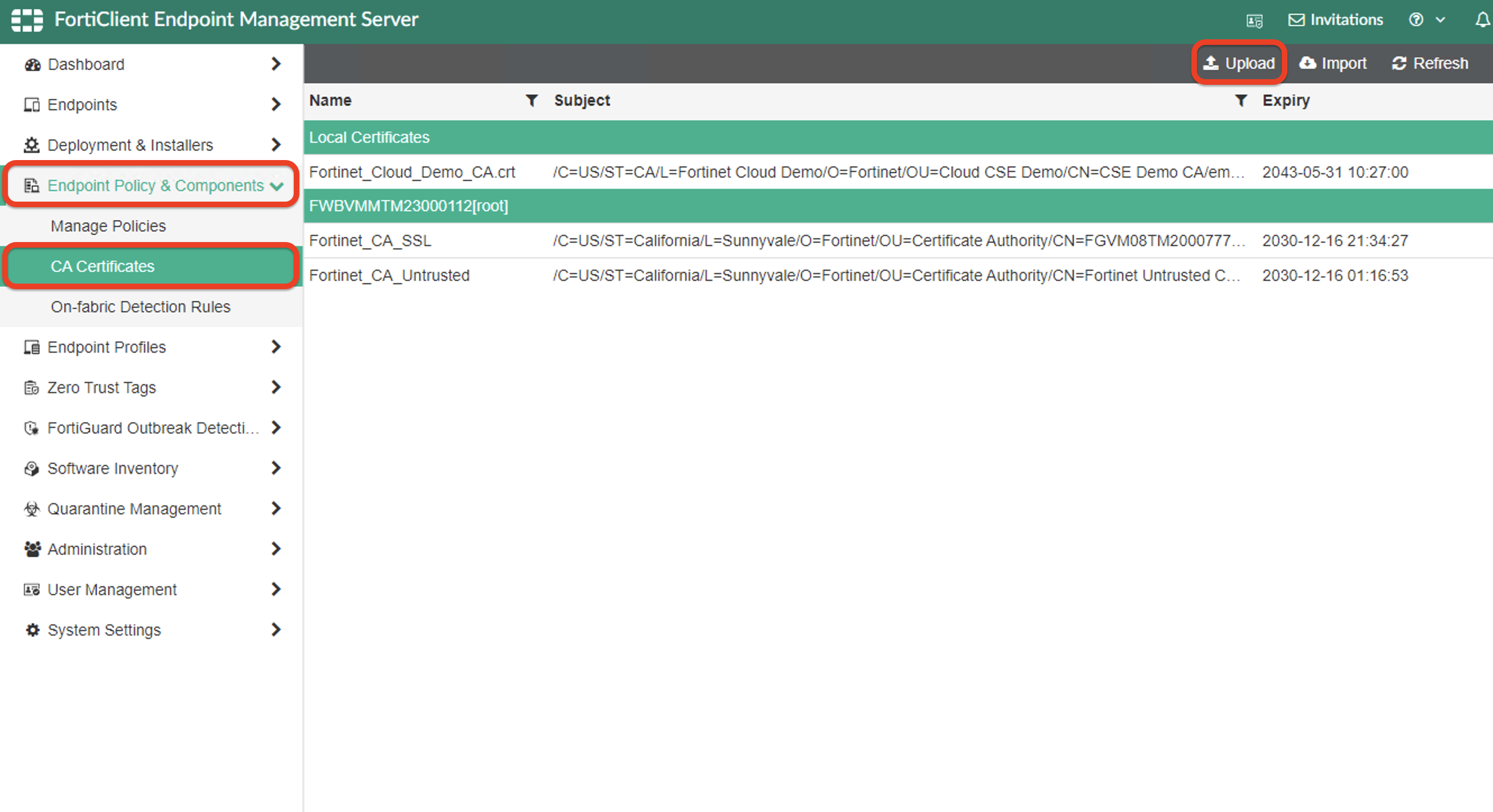Expand the Dashboard menu chevron

tap(276, 64)
